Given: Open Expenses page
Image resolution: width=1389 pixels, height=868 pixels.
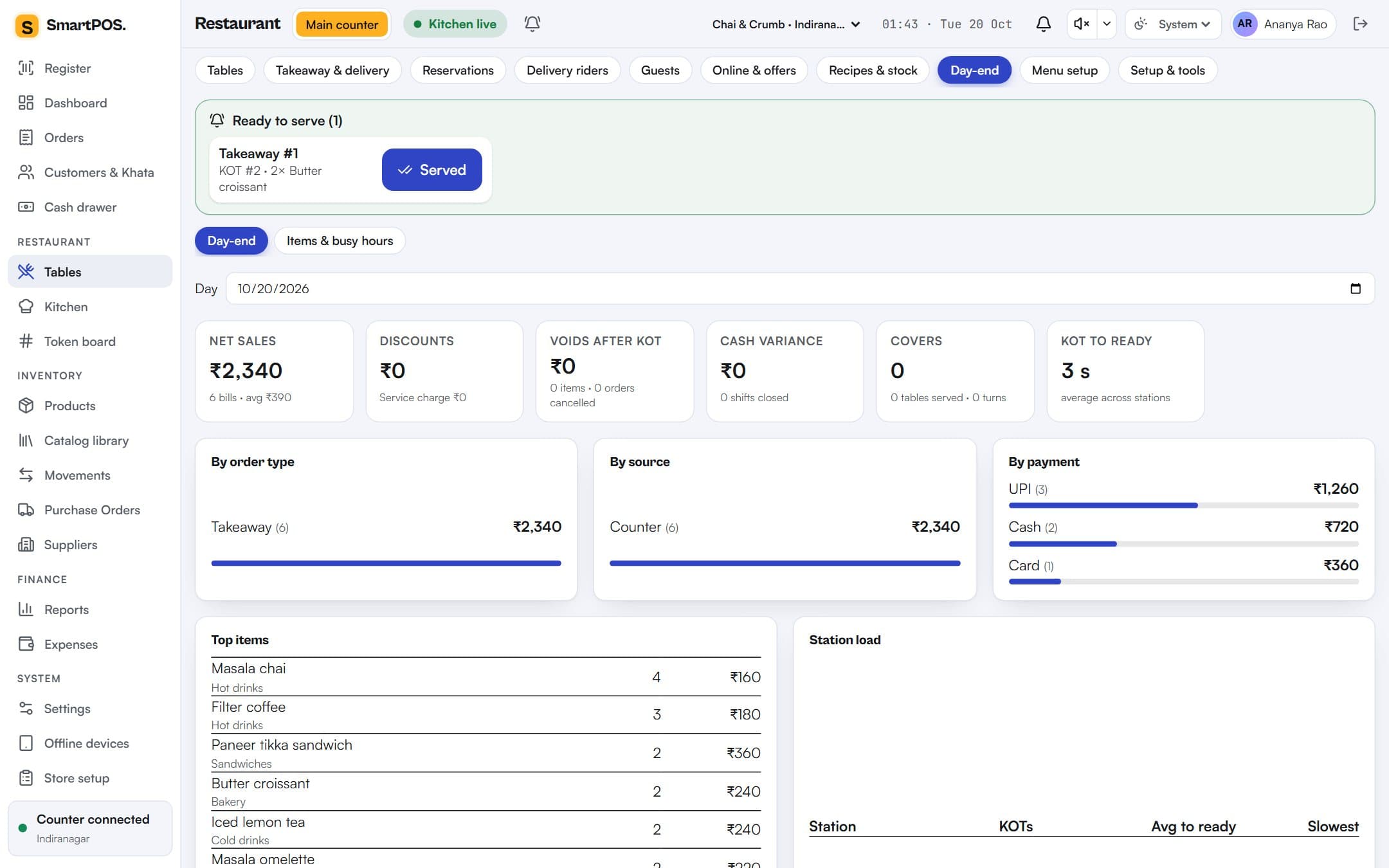Looking at the screenshot, I should pos(90,644).
